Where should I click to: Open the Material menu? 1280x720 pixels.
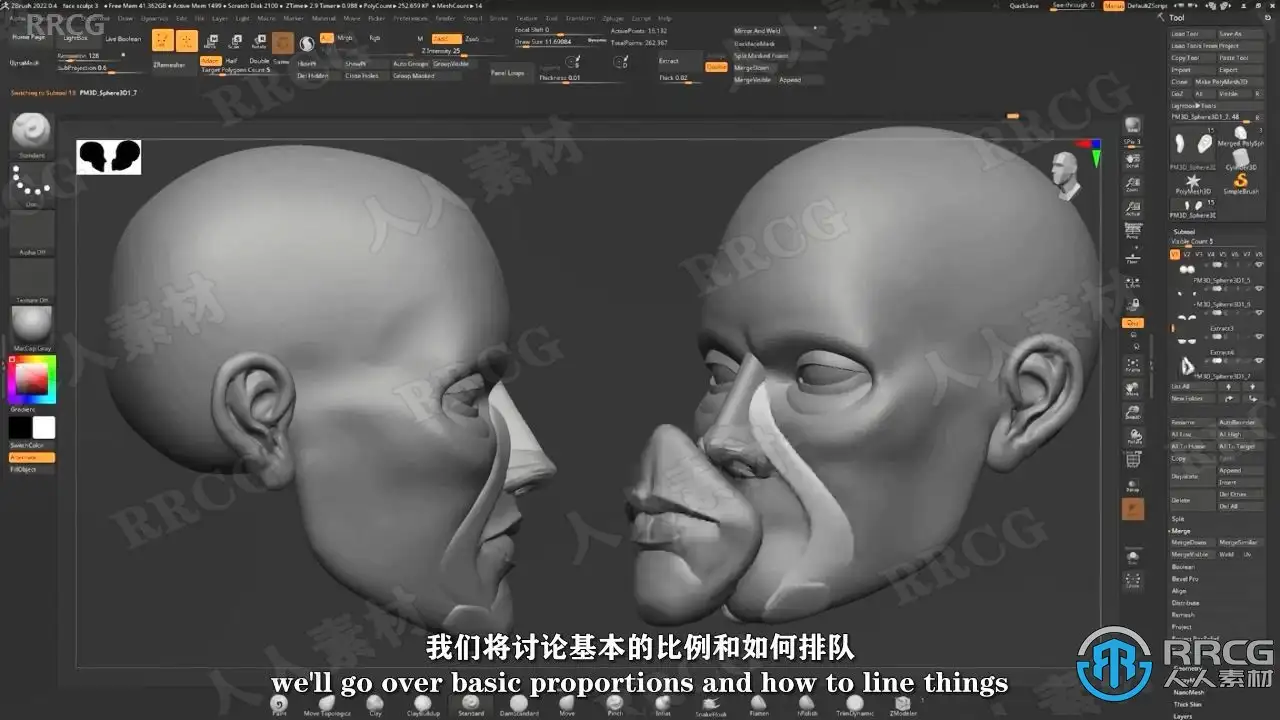tap(323, 18)
